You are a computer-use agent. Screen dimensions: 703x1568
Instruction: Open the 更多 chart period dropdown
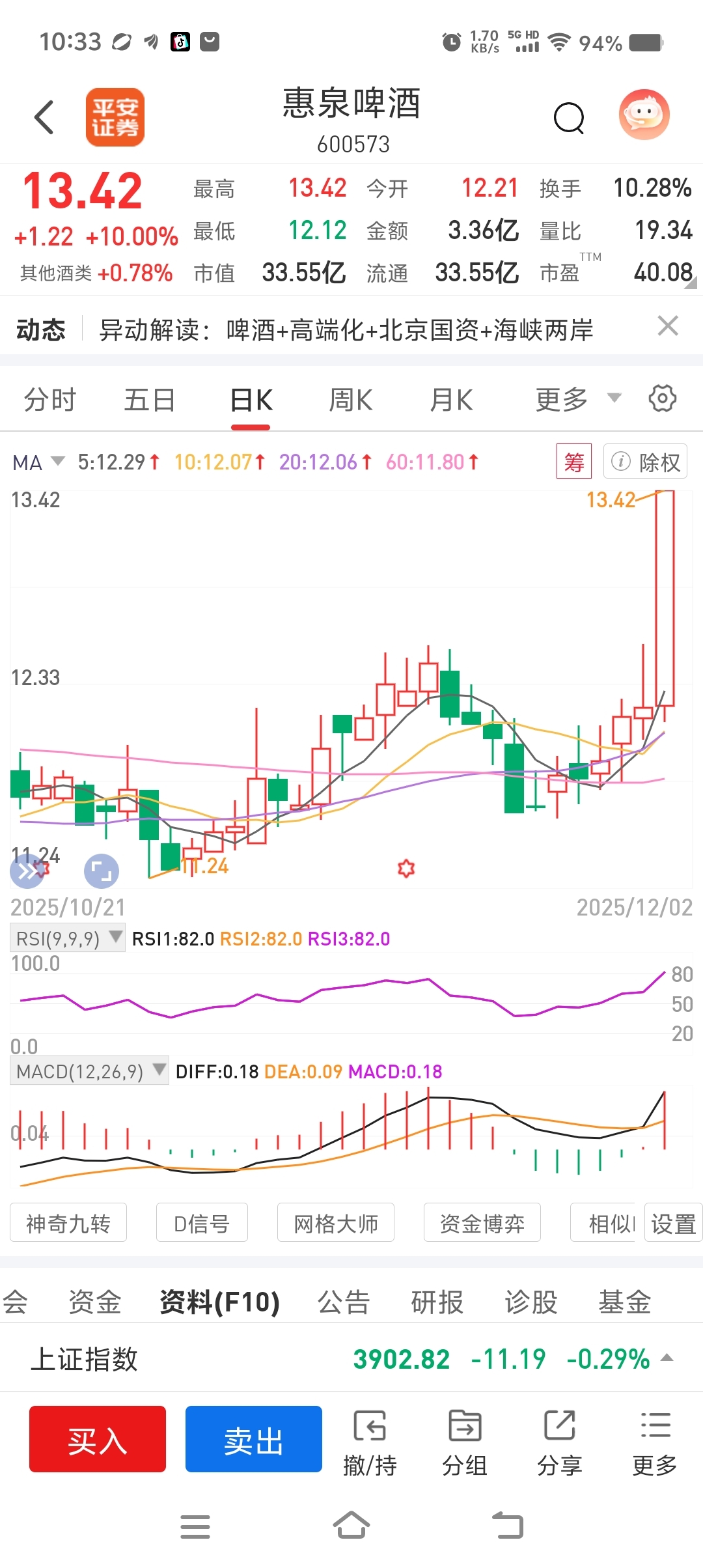coord(578,399)
